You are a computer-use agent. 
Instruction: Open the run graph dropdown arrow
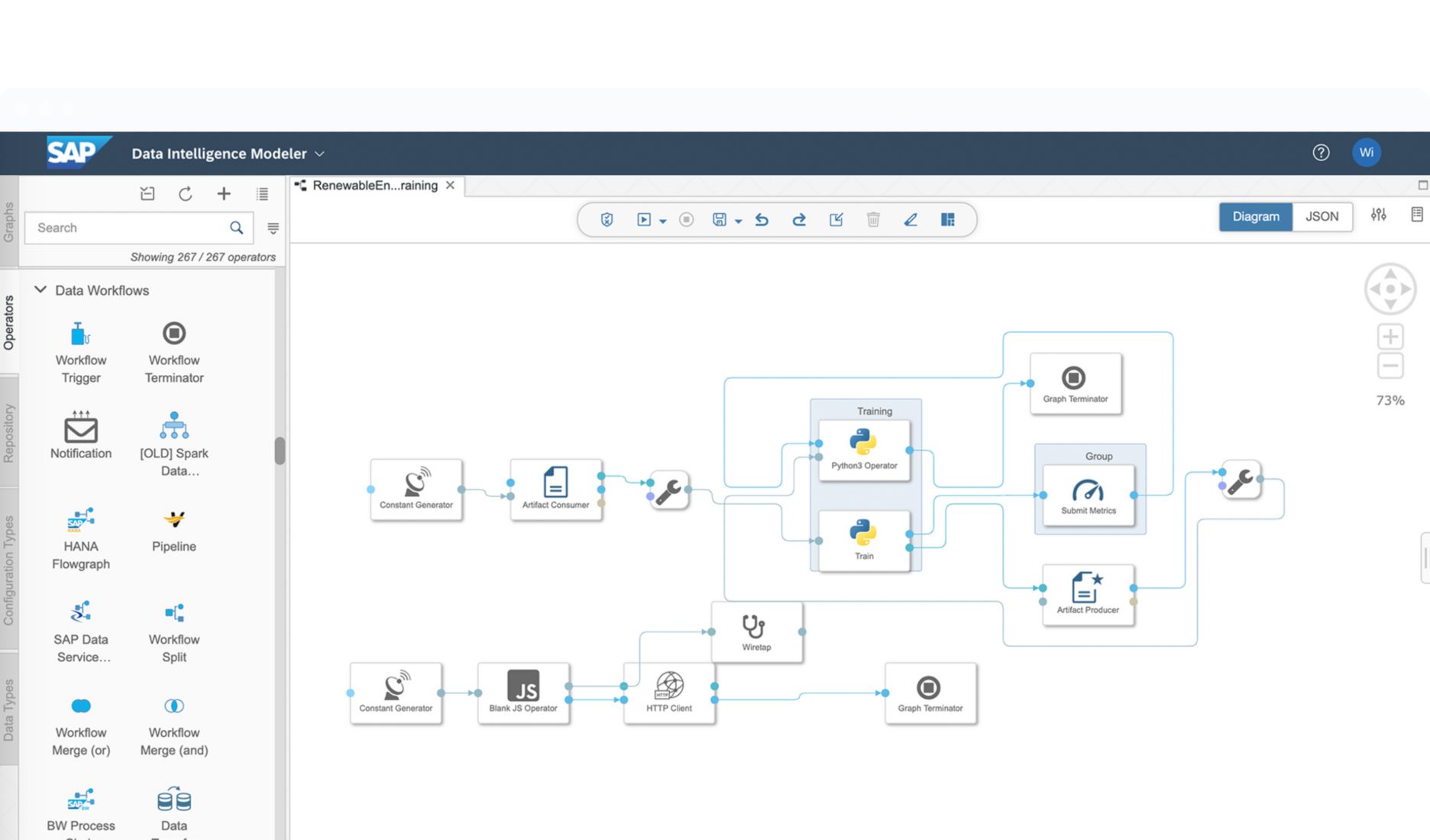click(x=663, y=221)
